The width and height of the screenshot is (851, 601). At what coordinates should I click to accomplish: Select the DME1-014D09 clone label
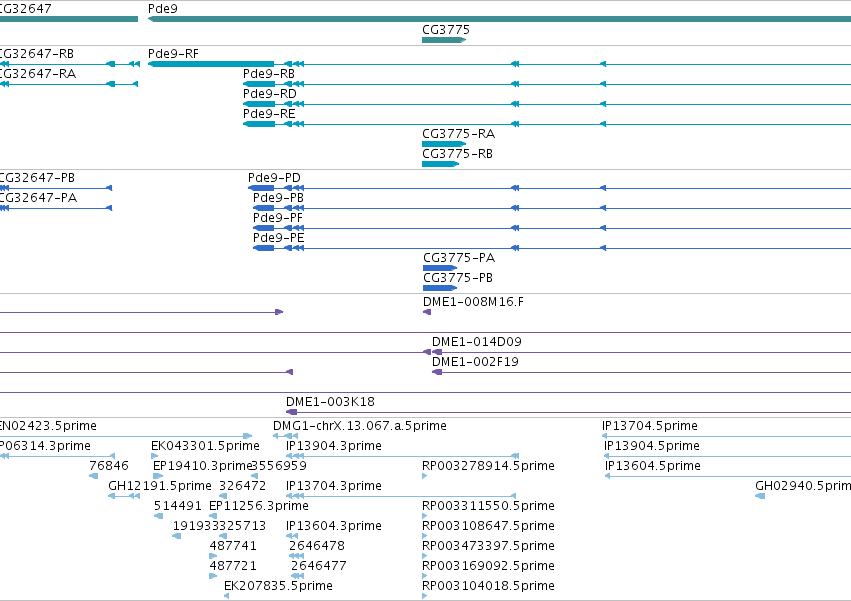pos(477,342)
